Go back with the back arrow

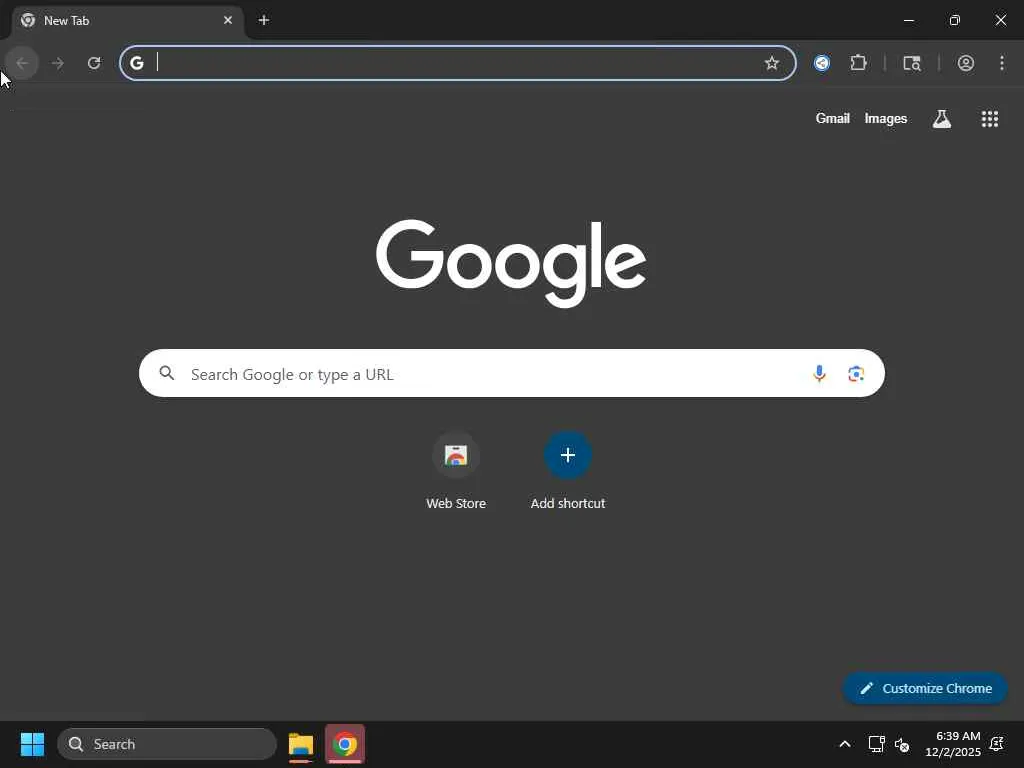(22, 63)
